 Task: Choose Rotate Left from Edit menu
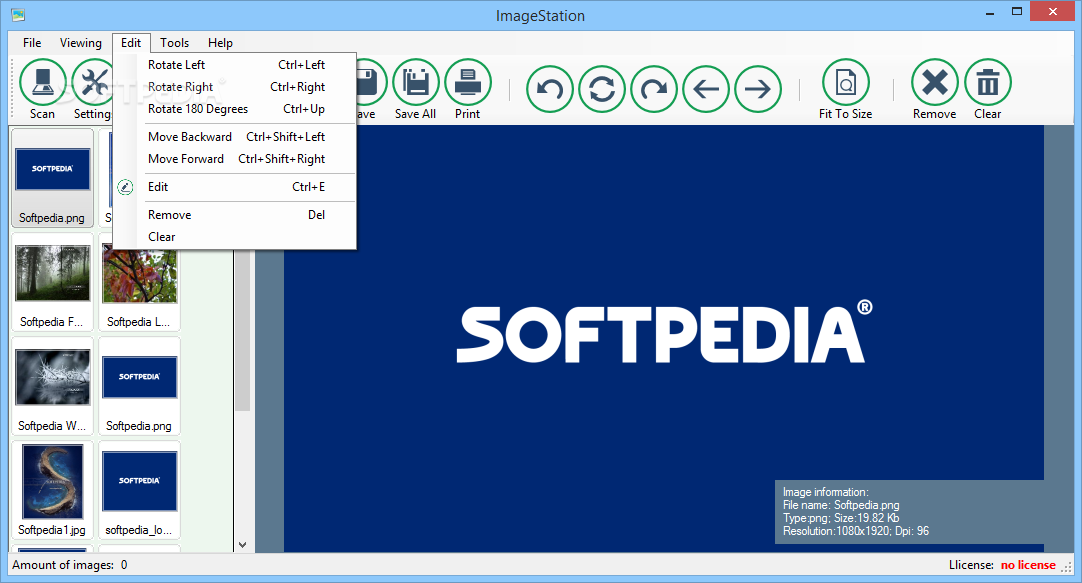point(235,65)
